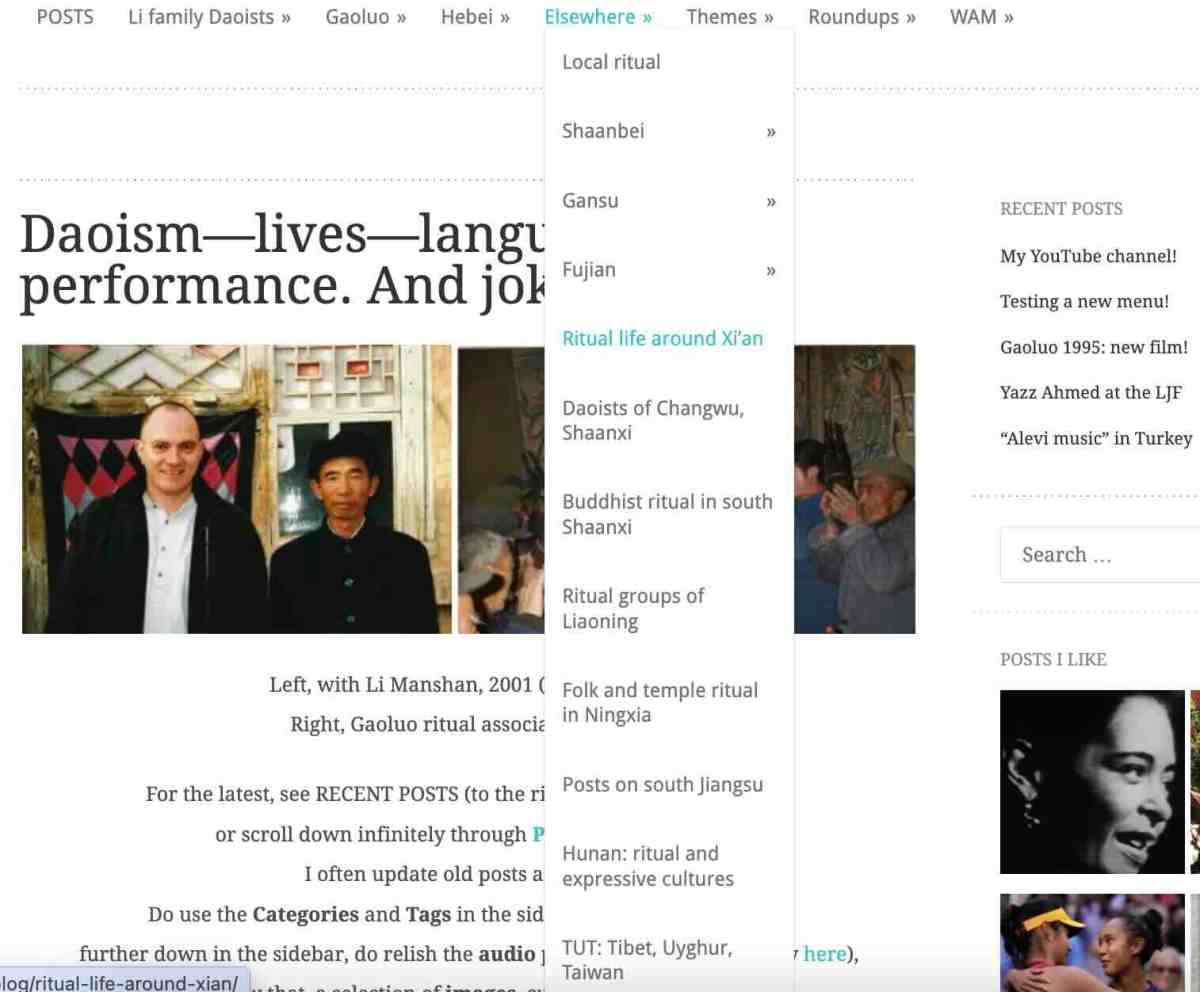Screen dimensions: 1200x992
Task: Expand the Gaoluo navigation menu
Action: click(365, 17)
